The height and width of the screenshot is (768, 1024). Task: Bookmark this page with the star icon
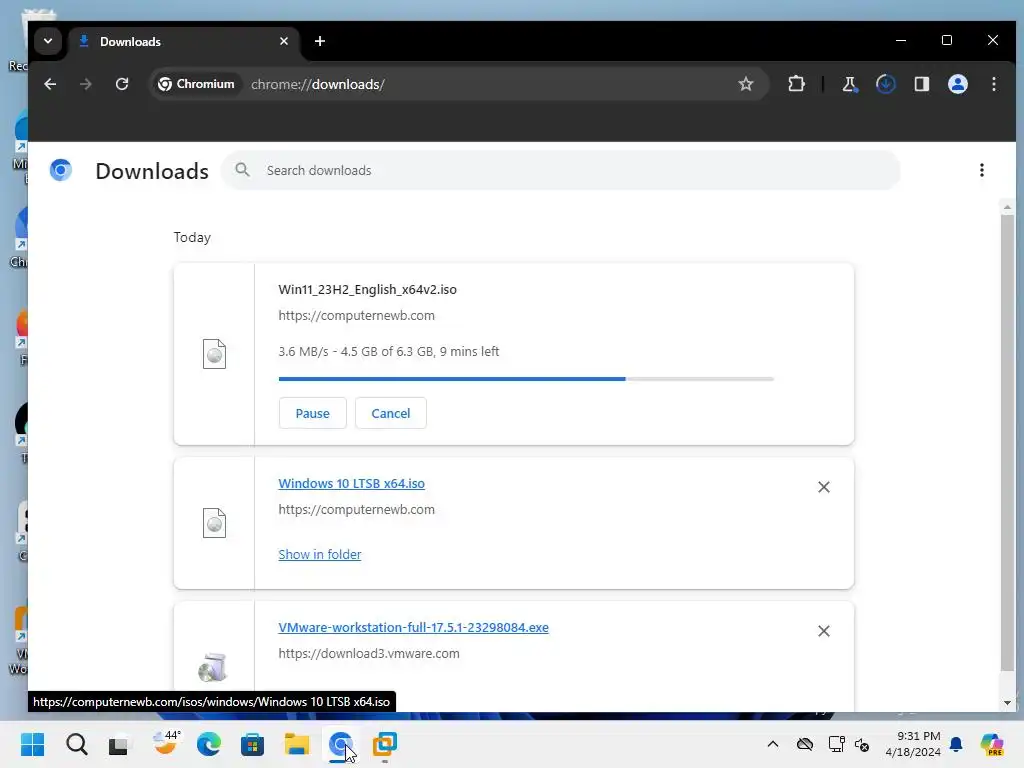click(x=746, y=84)
